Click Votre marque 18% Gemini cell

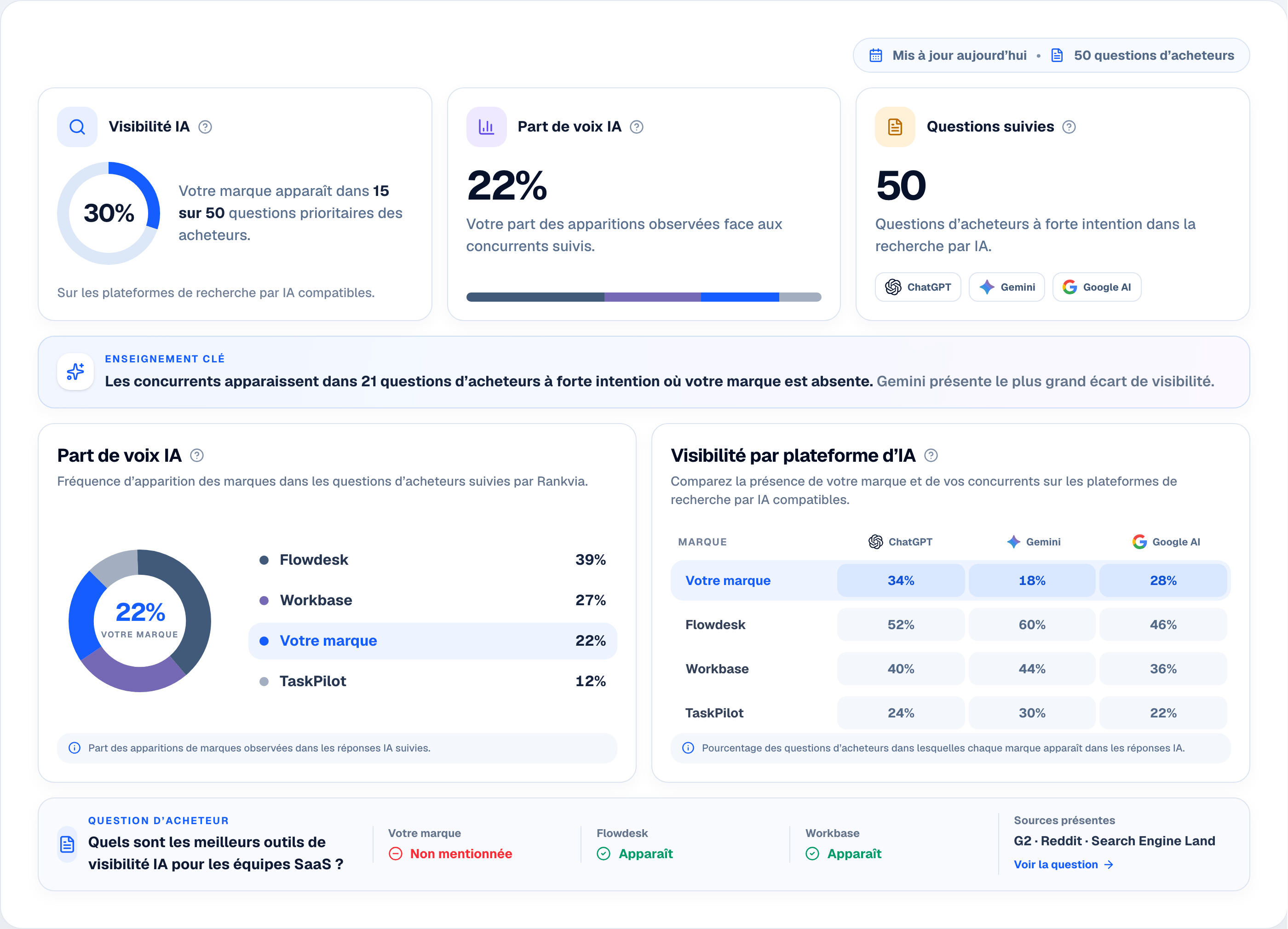[x=1032, y=580]
